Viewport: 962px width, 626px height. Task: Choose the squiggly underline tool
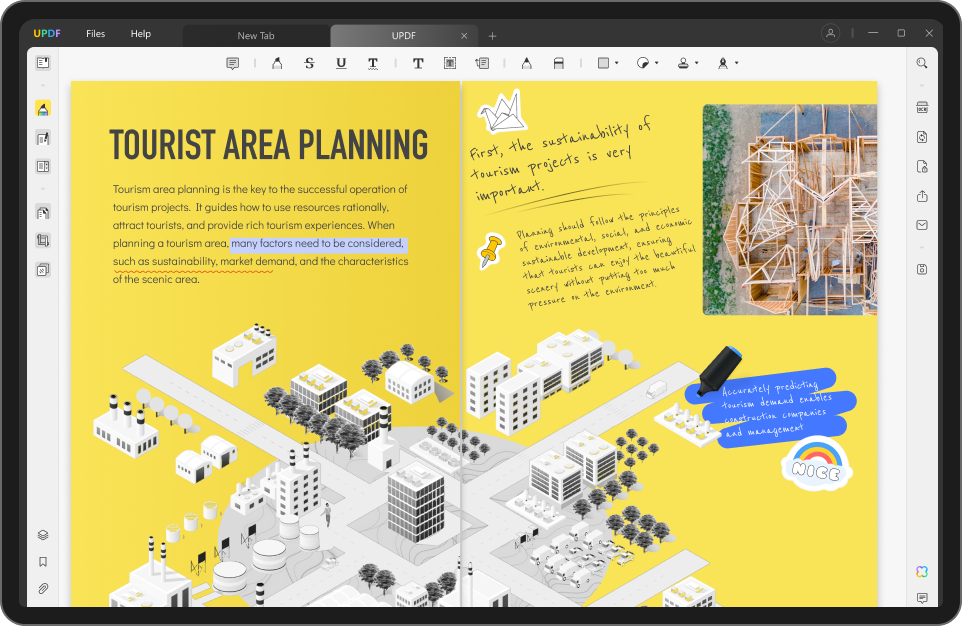(373, 63)
